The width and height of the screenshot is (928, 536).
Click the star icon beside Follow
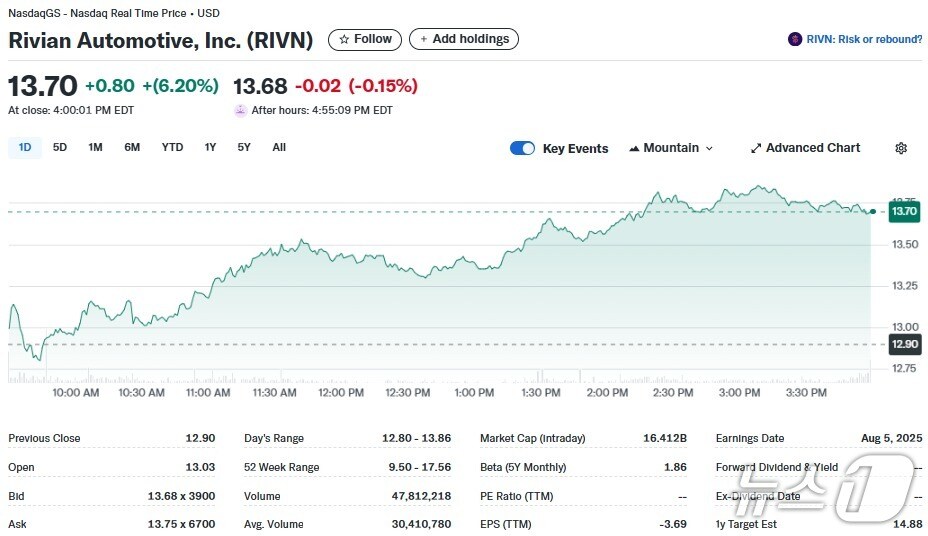pyautogui.click(x=344, y=39)
